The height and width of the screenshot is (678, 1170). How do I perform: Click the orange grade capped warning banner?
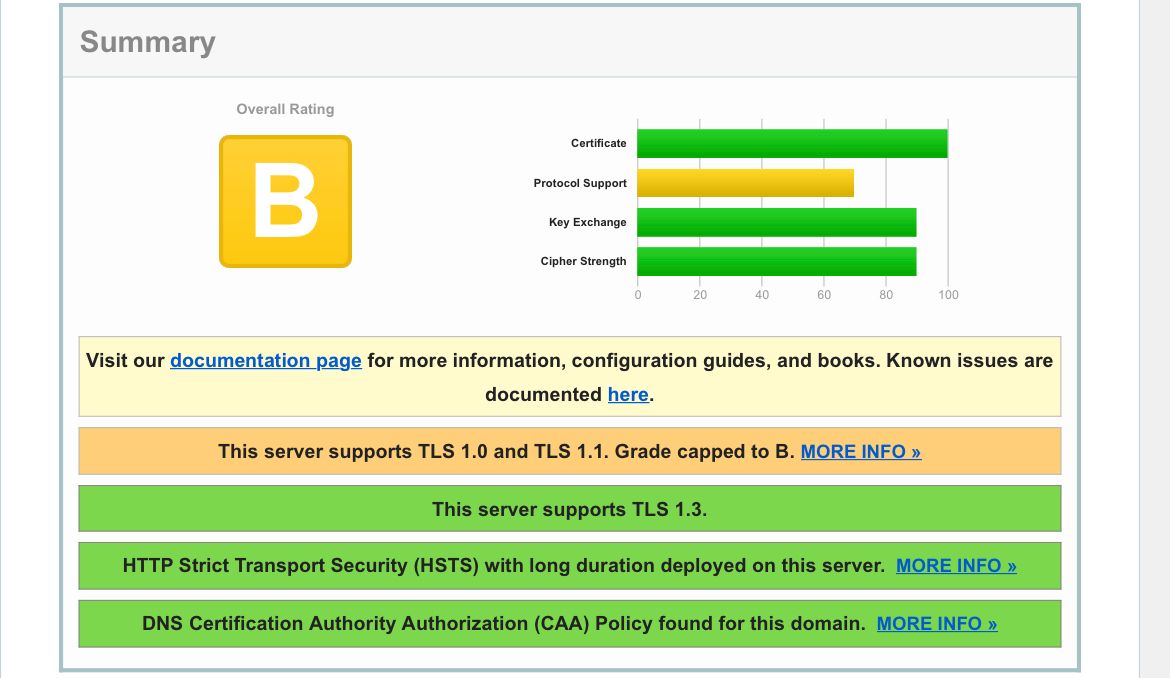pyautogui.click(x=570, y=451)
